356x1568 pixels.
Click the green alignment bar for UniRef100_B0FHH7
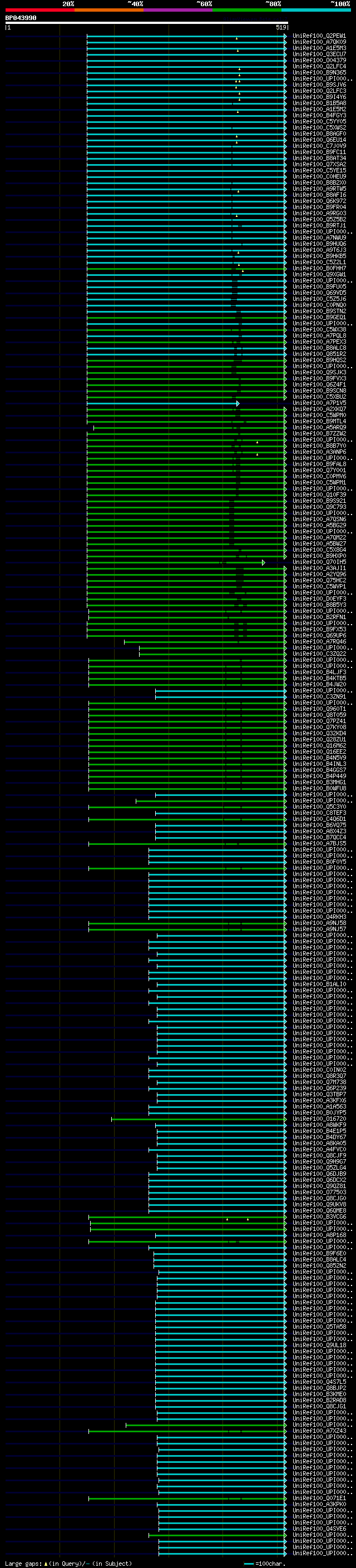pos(186,269)
